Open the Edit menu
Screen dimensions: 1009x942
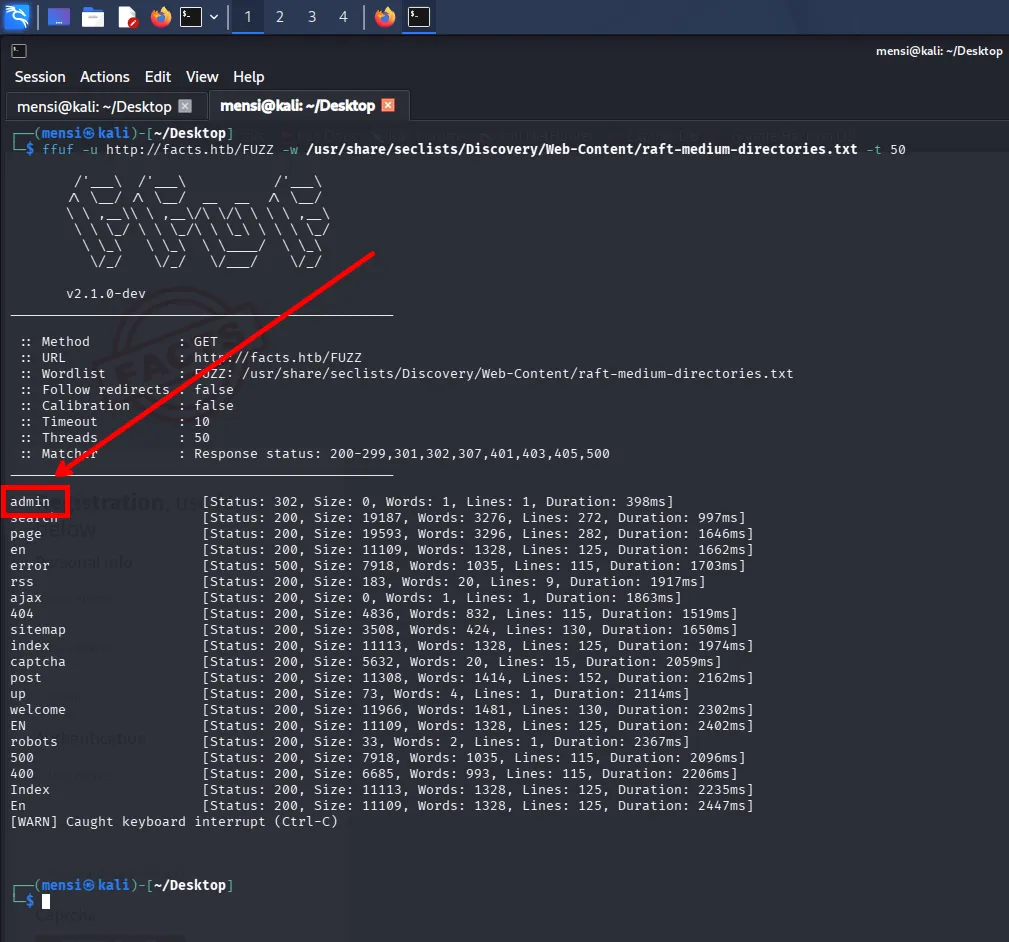coord(158,77)
